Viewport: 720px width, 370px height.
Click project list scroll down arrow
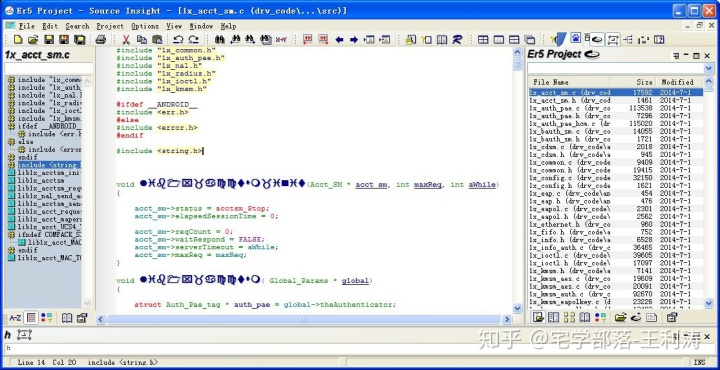coord(709,303)
